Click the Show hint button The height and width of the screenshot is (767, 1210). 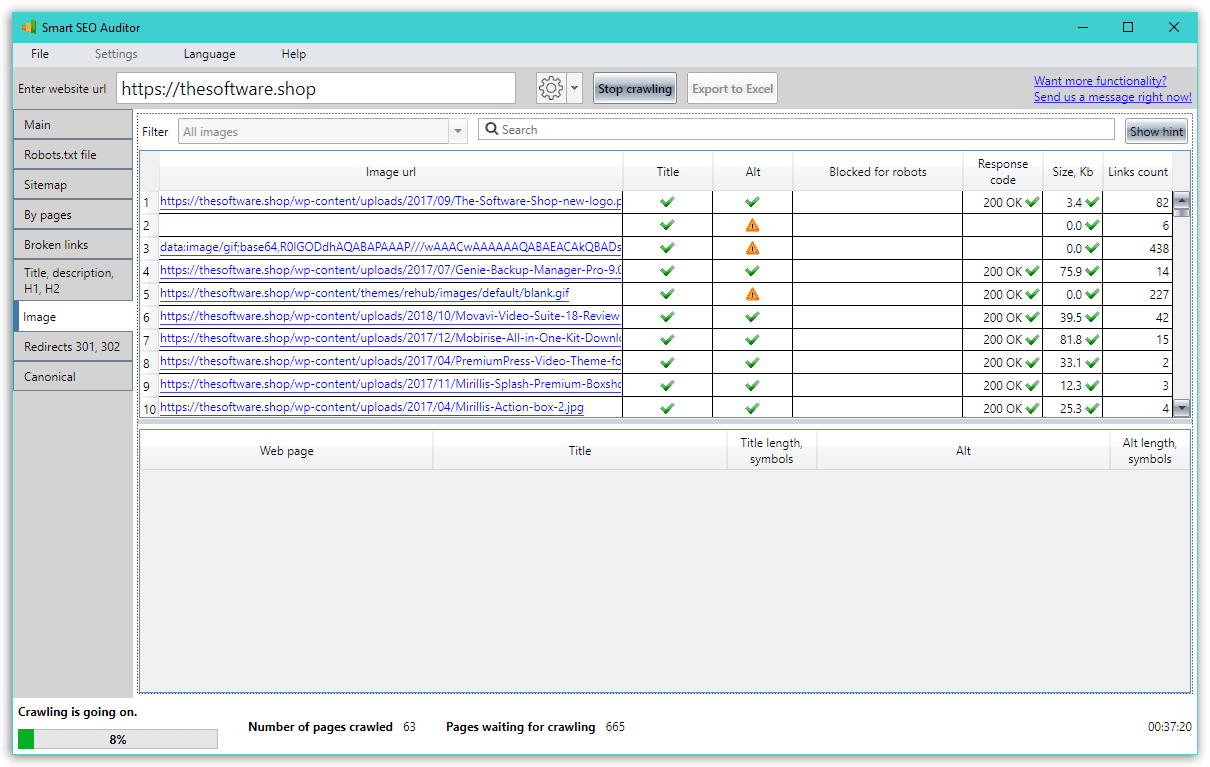1156,130
